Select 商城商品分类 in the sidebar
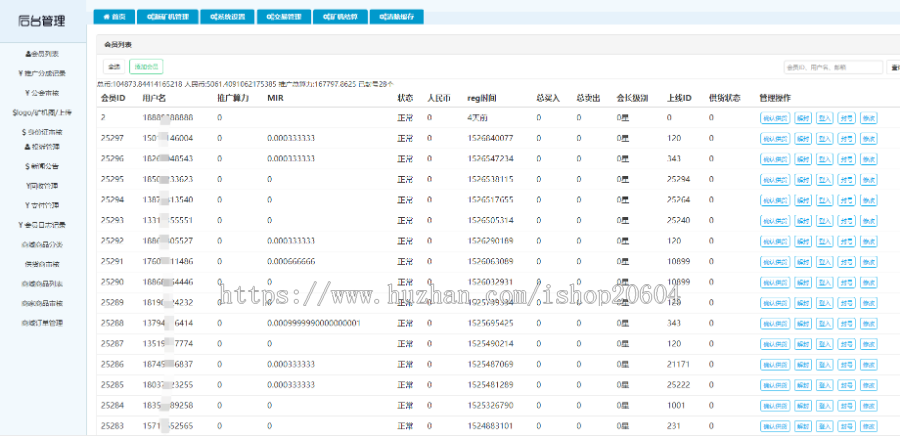 (42, 244)
